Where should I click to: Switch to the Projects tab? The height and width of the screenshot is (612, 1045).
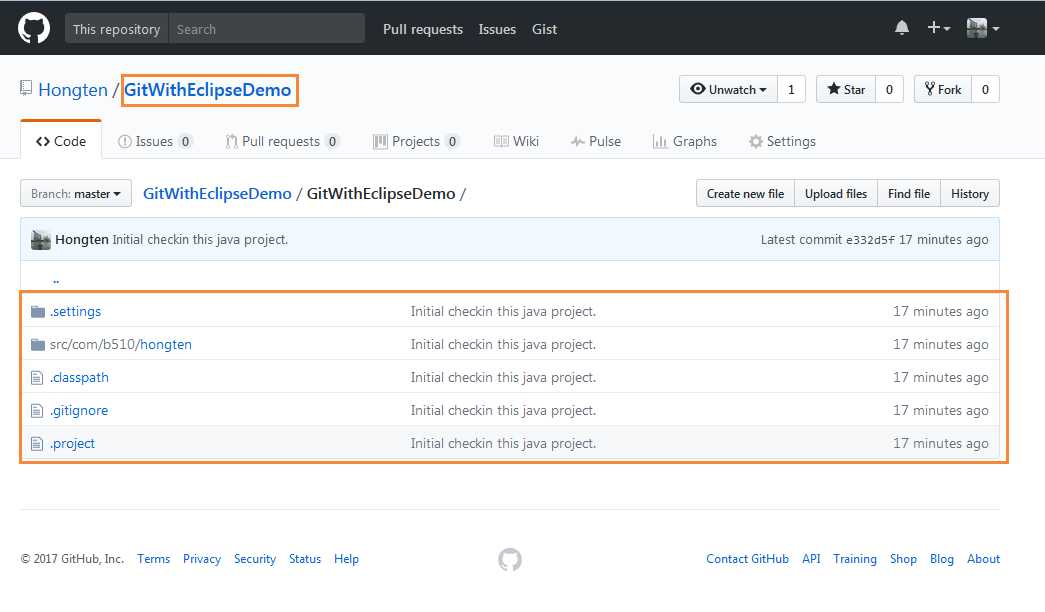[417, 141]
